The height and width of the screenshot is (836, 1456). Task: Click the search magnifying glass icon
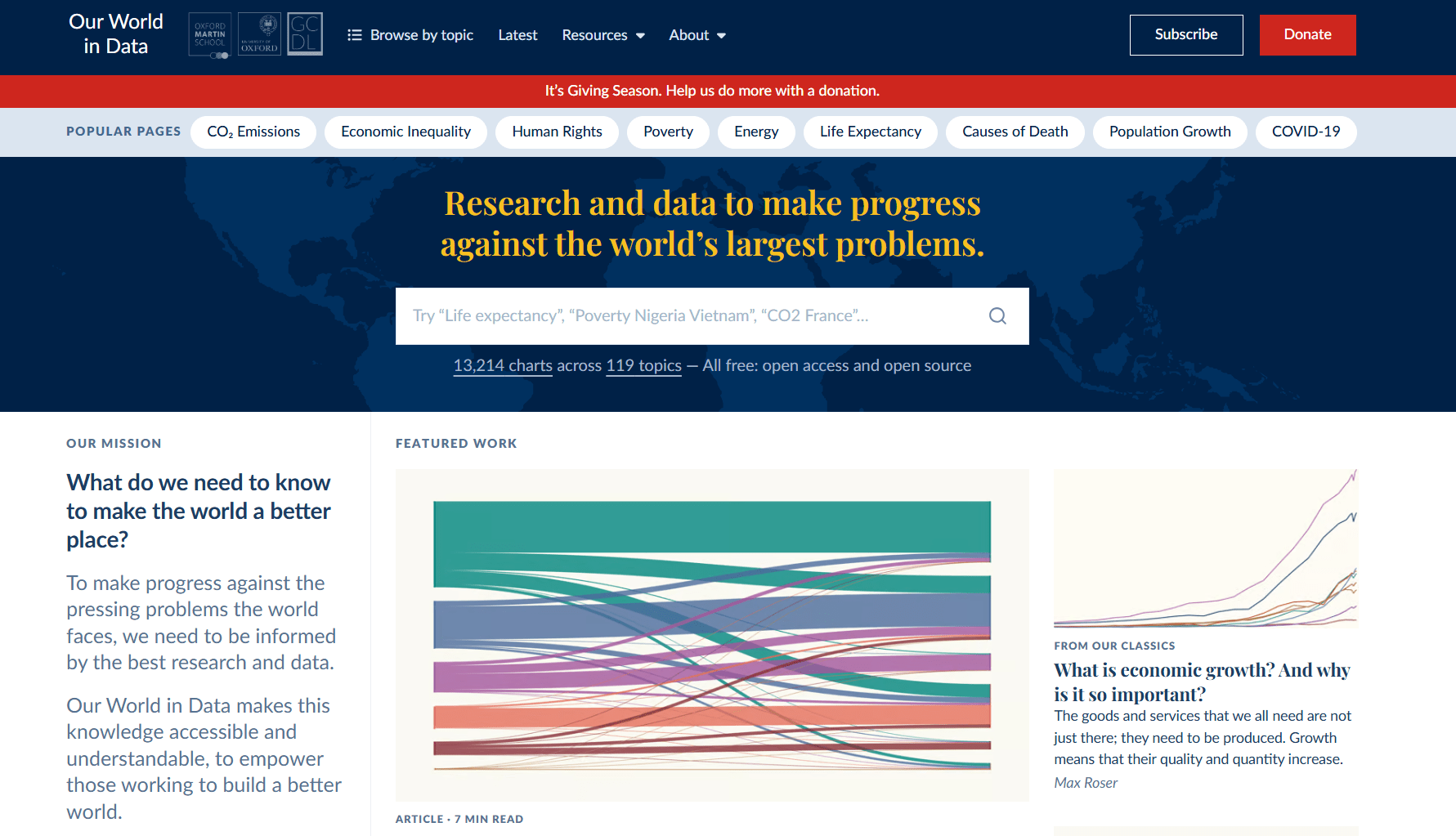pos(997,315)
